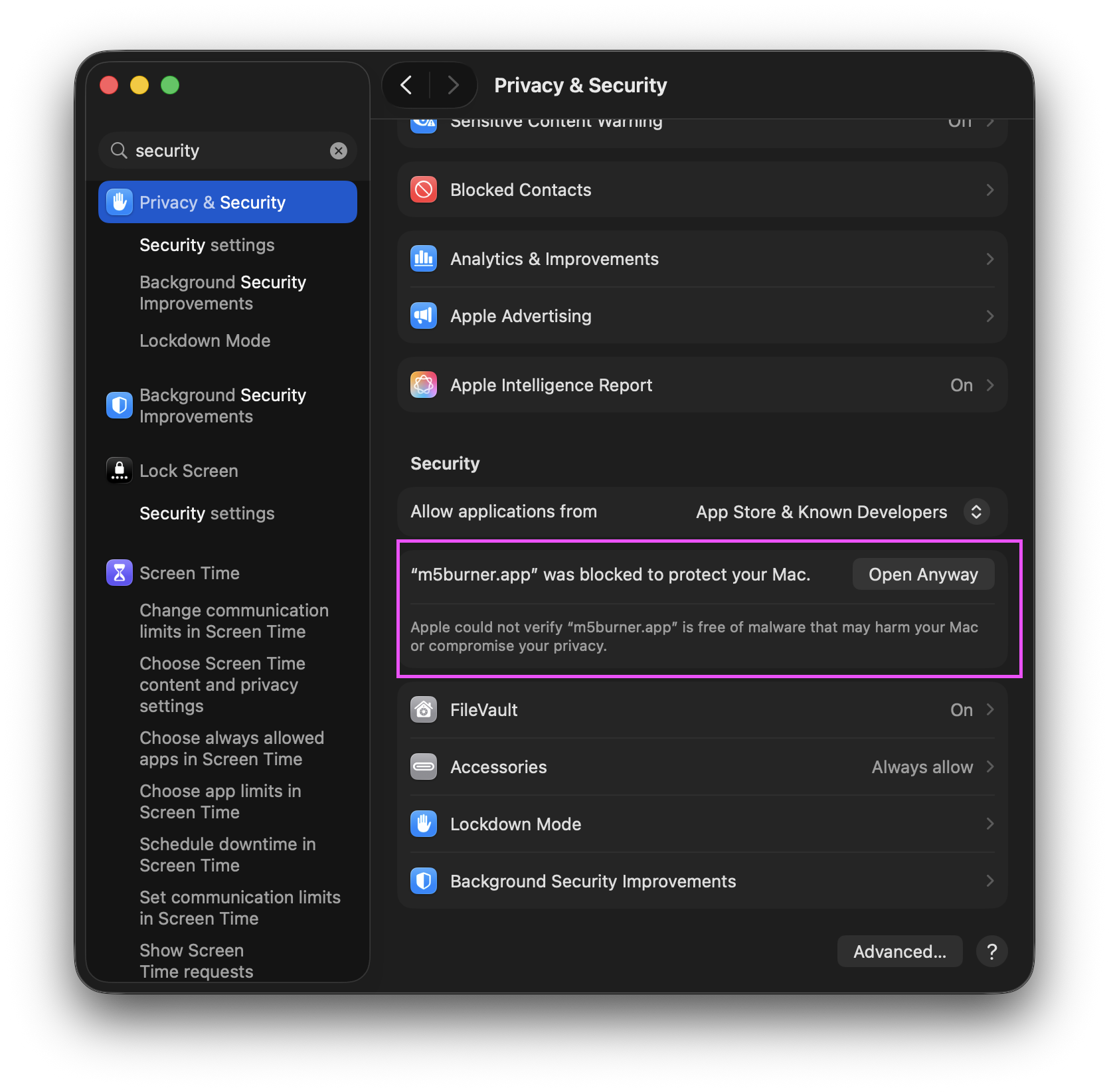Click the Blocked Contacts icon
Screen dimensions: 1109x1092
coord(424,190)
